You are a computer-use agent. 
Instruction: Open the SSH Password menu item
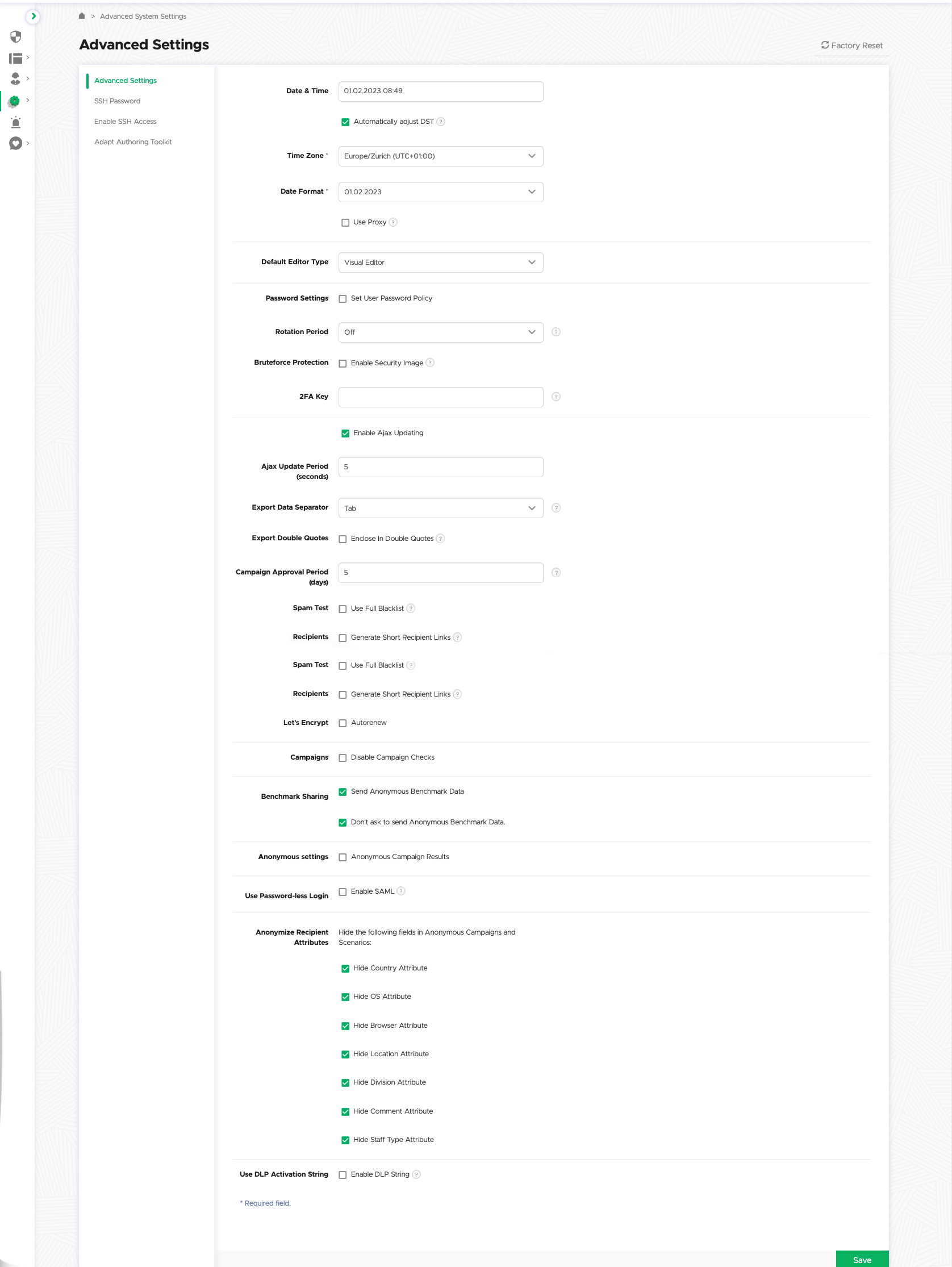pyautogui.click(x=118, y=101)
